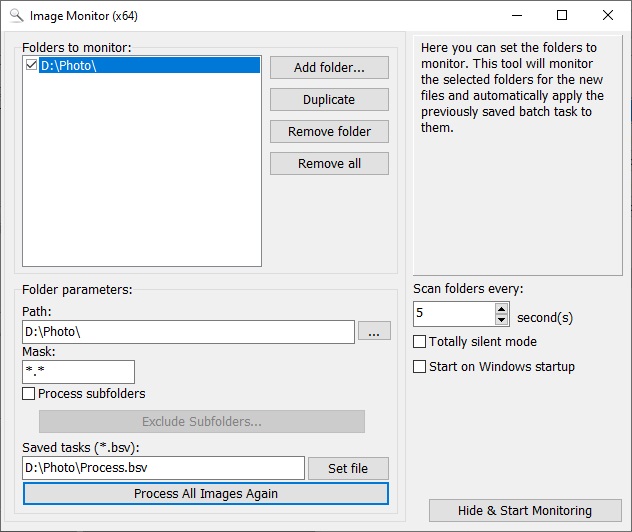Increase scan interval with up arrow
The width and height of the screenshot is (632, 532).
502,308
